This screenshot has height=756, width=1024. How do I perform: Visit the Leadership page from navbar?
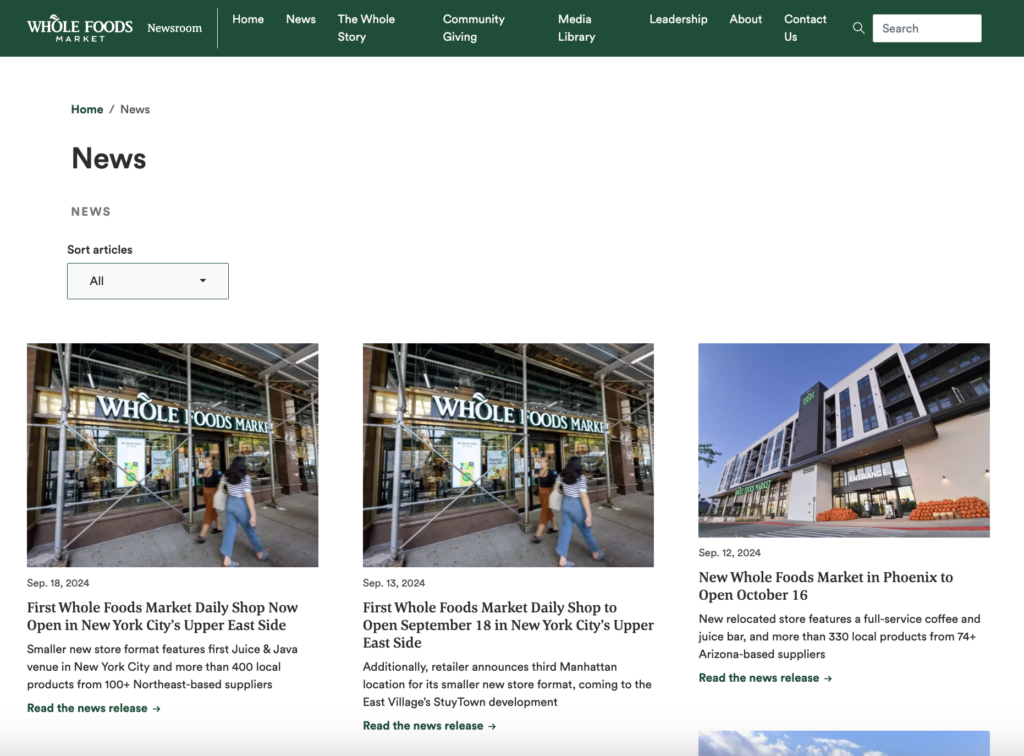pos(678,20)
